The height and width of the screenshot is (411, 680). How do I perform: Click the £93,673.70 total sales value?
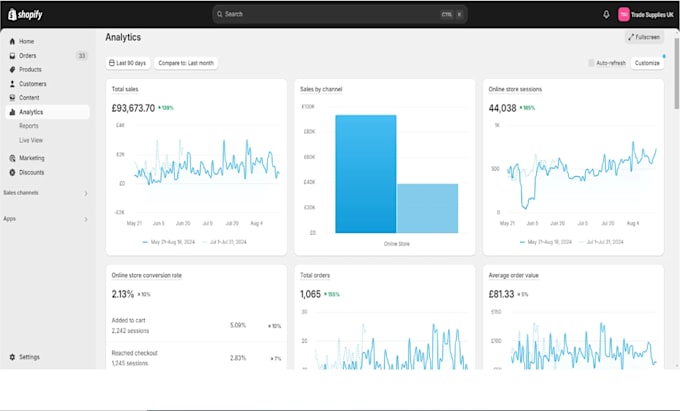click(133, 108)
